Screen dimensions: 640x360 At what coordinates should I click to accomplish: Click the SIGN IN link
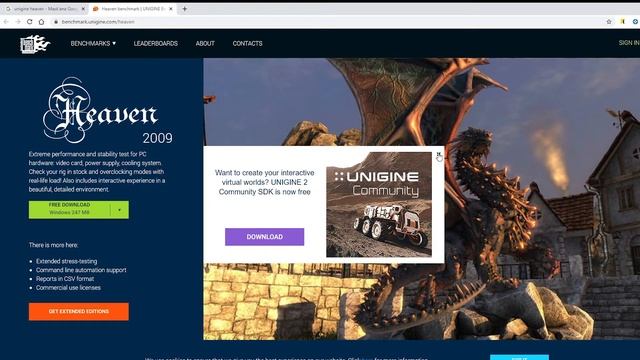(x=629, y=42)
